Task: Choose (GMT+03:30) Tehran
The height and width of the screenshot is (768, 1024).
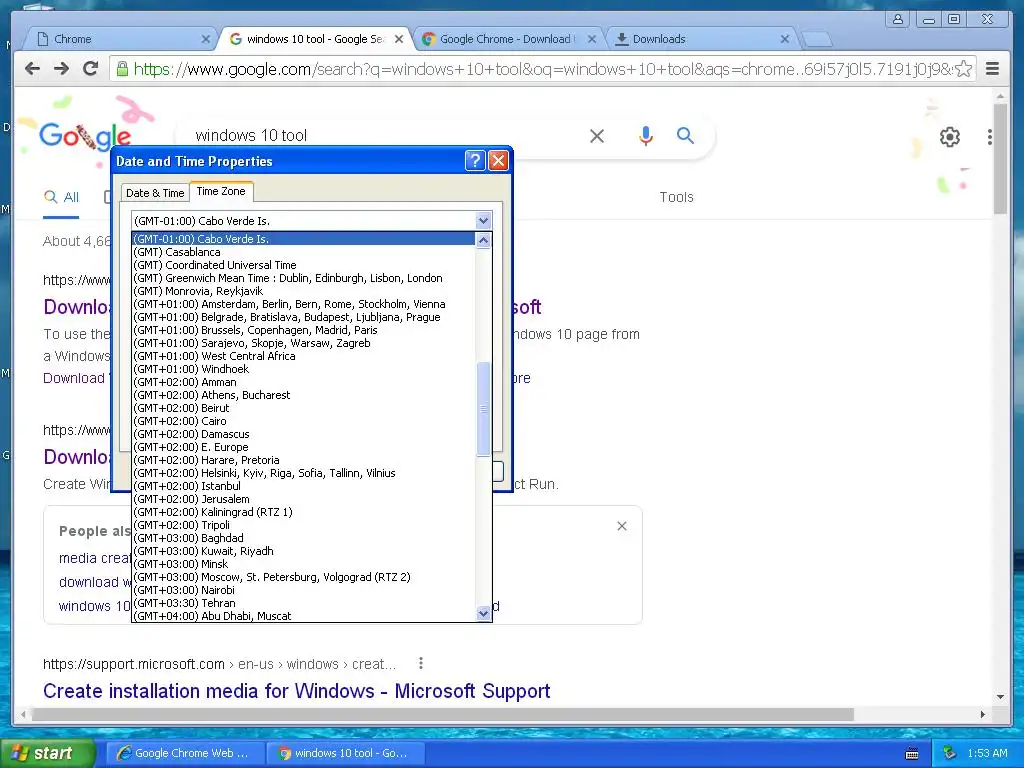Action: pos(303,603)
